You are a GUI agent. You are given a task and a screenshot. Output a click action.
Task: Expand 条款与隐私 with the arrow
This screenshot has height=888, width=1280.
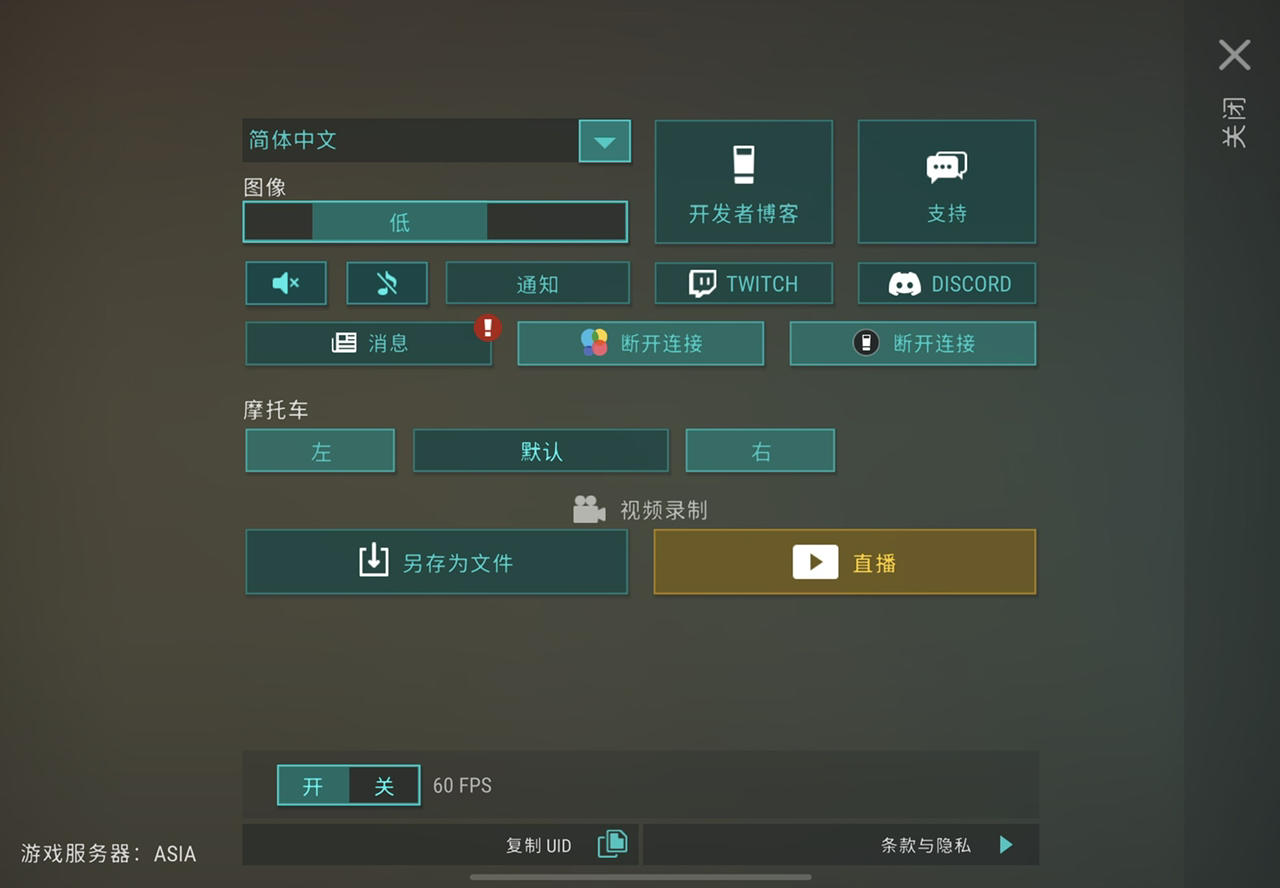click(1006, 845)
